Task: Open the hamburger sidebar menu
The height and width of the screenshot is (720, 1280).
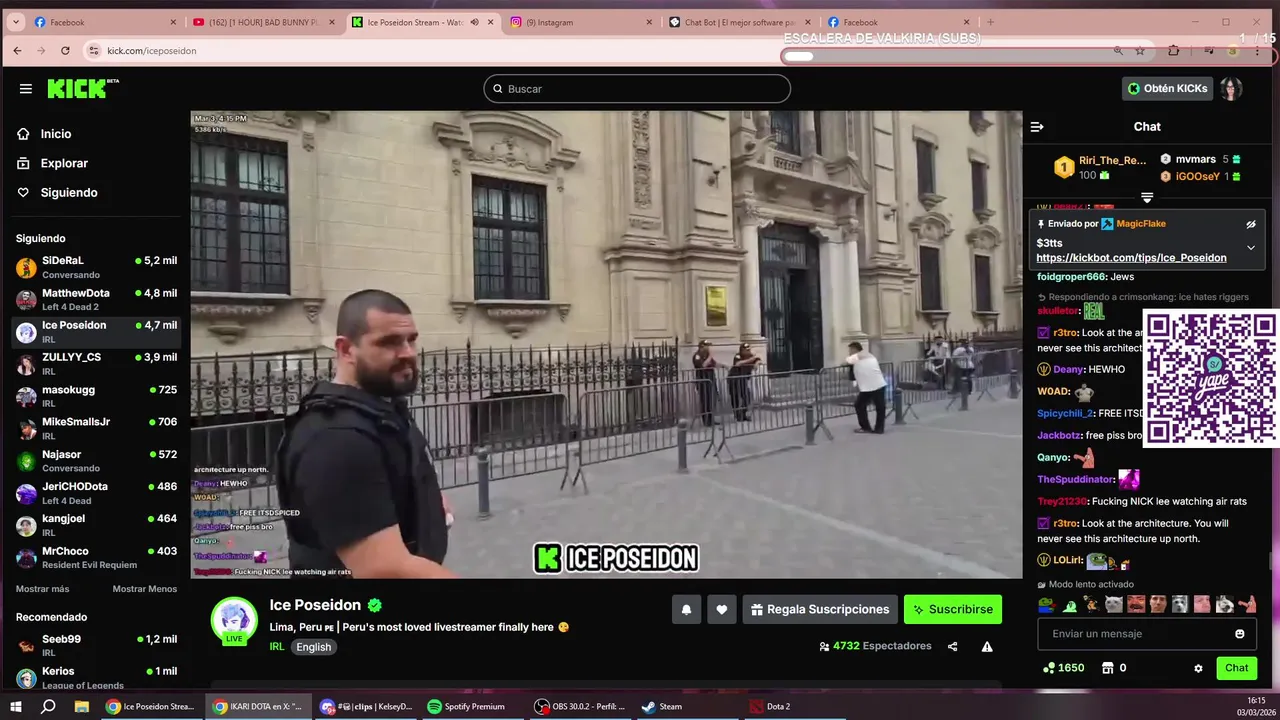Action: point(26,89)
